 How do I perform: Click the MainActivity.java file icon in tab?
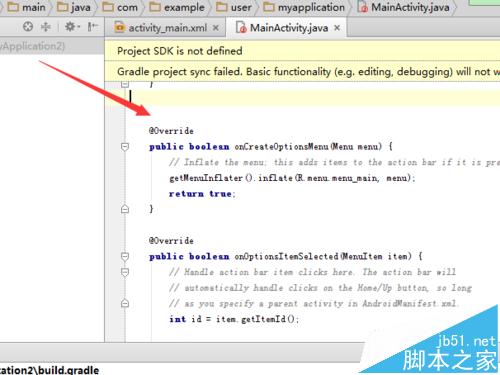pyautogui.click(x=241, y=27)
